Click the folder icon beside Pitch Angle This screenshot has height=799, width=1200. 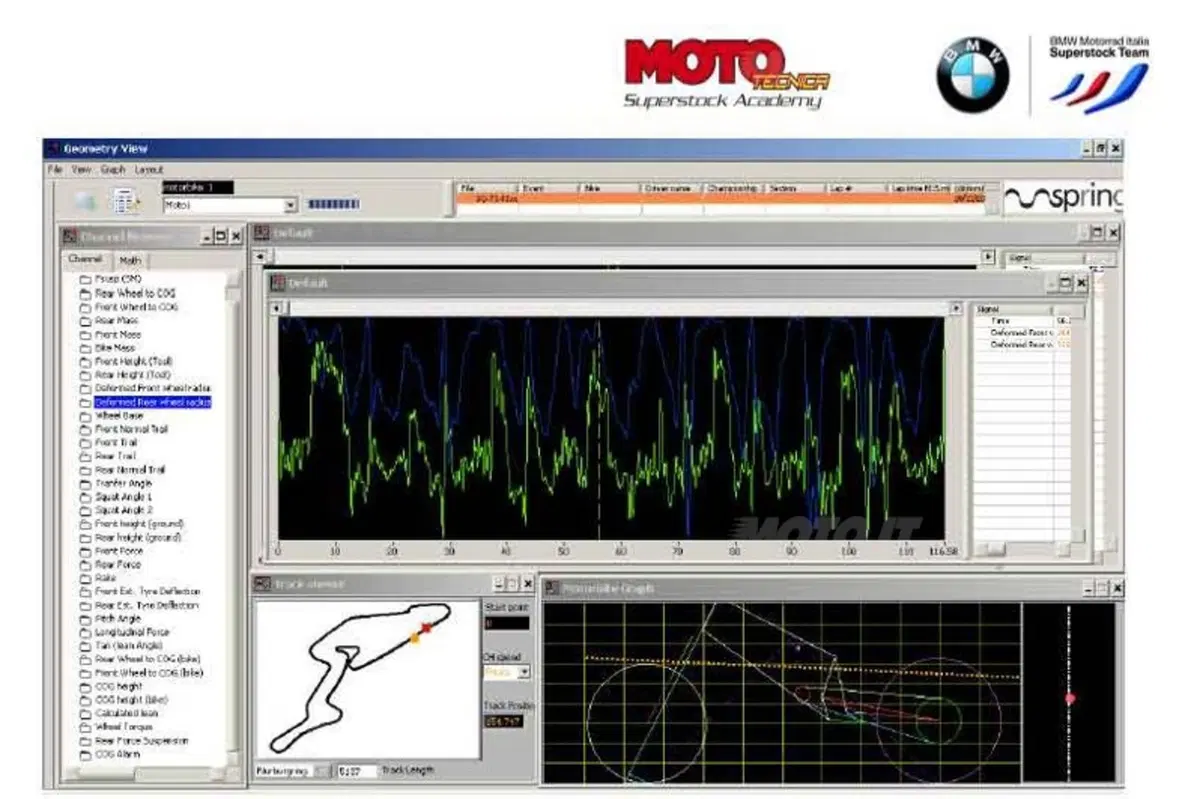click(x=86, y=619)
